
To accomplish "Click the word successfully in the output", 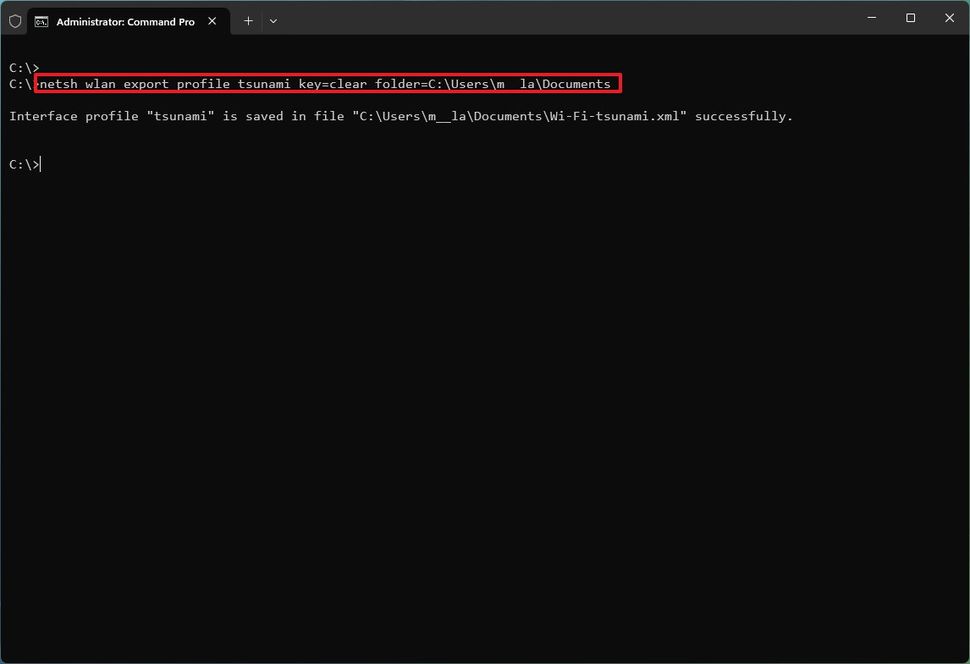I will pyautogui.click(x=743, y=116).
